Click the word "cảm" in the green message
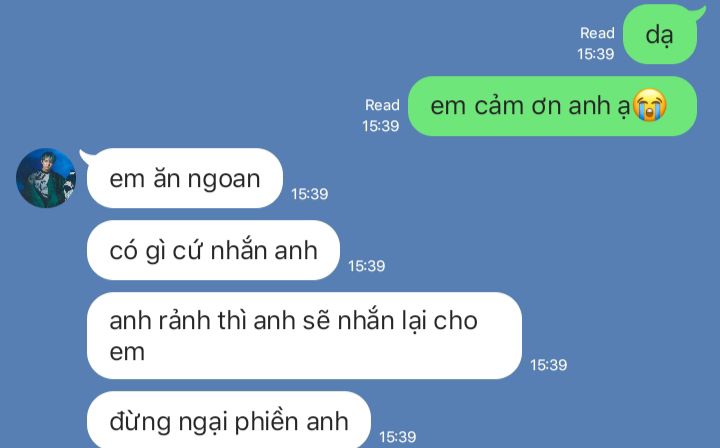 pyautogui.click(x=499, y=106)
